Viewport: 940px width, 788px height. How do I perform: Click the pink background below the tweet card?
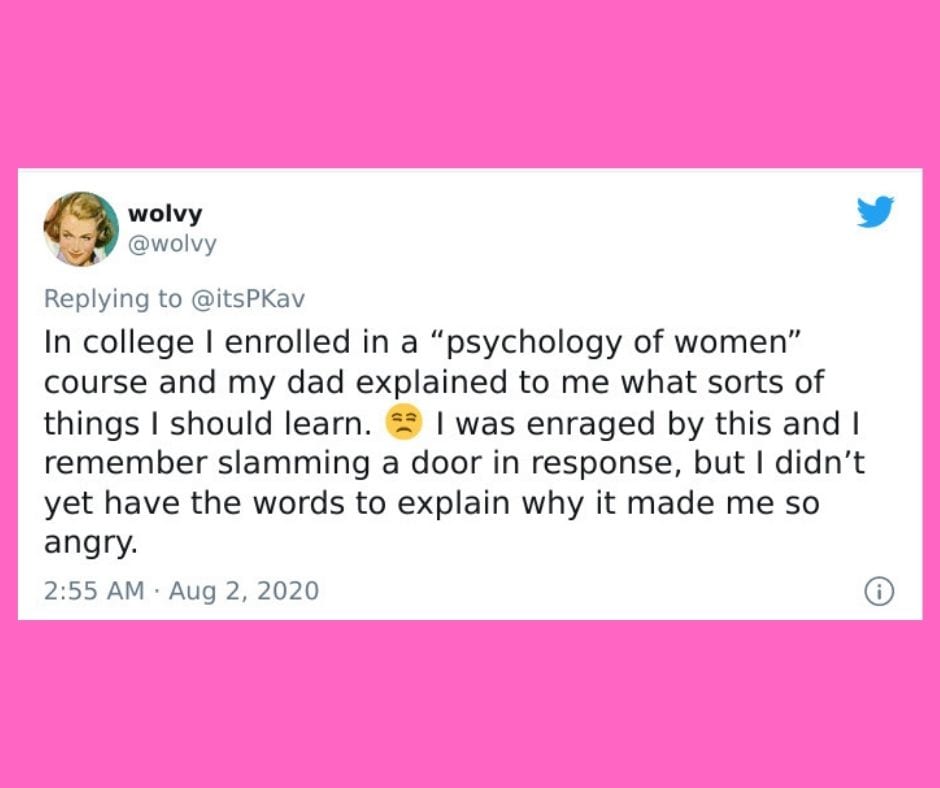[x=470, y=704]
